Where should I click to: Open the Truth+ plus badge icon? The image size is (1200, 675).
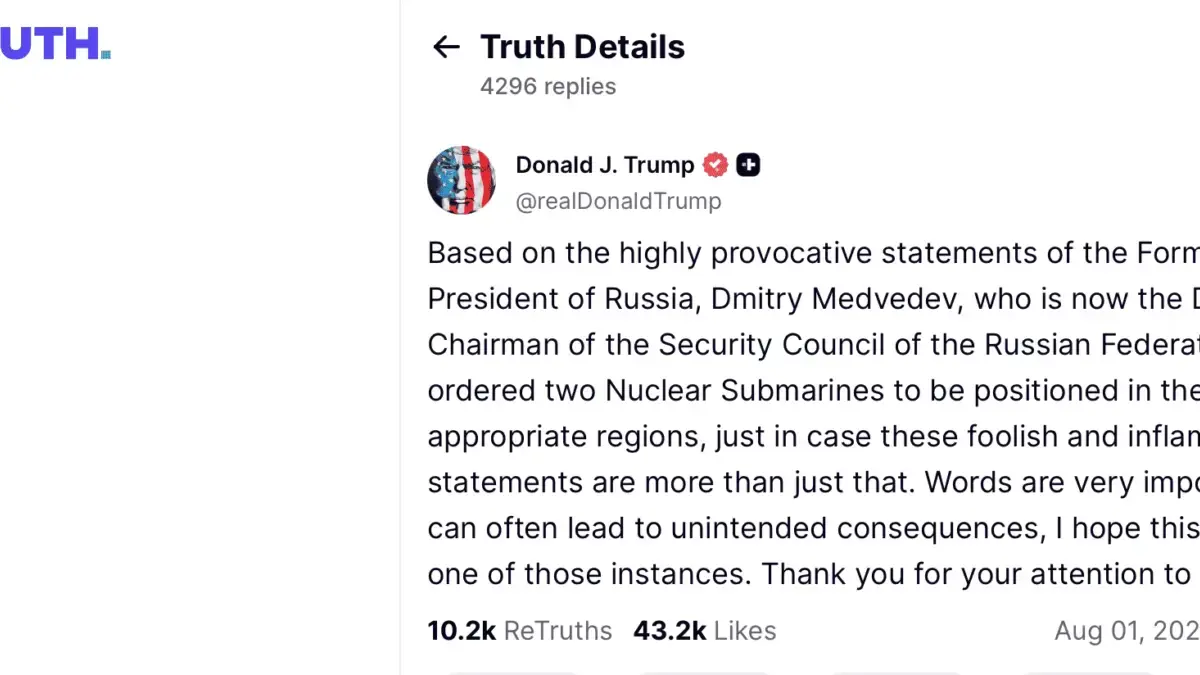click(748, 164)
